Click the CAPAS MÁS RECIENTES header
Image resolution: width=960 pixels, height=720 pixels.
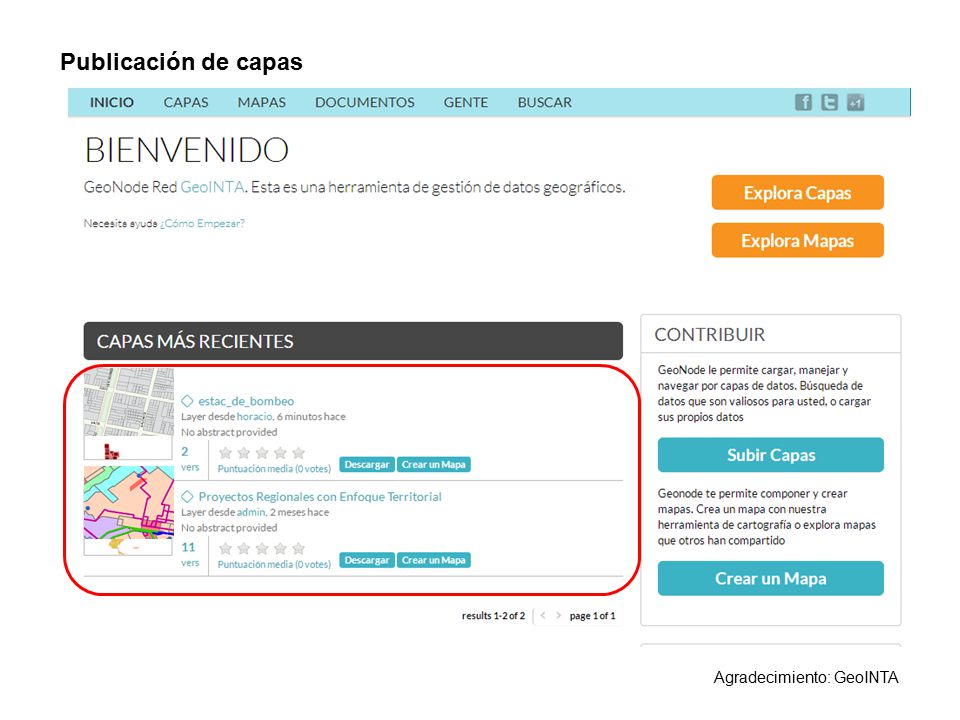tap(353, 341)
